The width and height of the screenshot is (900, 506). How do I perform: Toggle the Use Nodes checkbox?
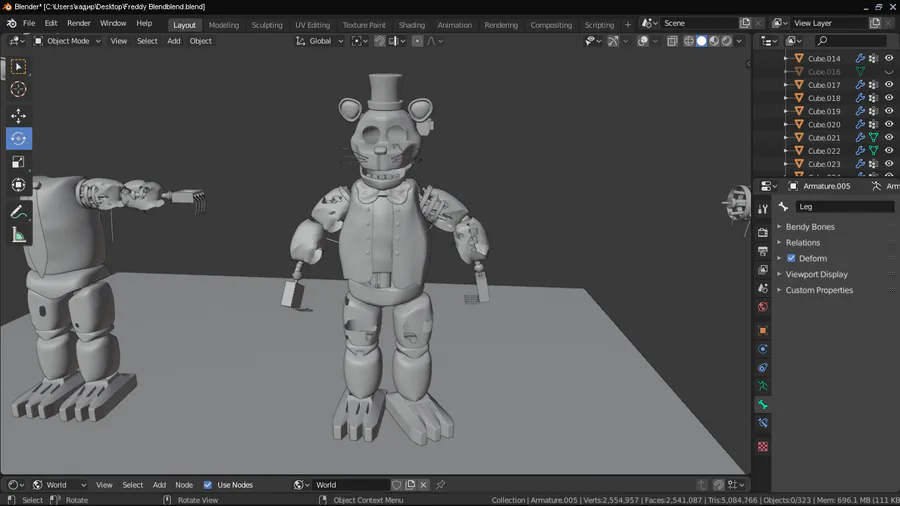click(x=208, y=485)
